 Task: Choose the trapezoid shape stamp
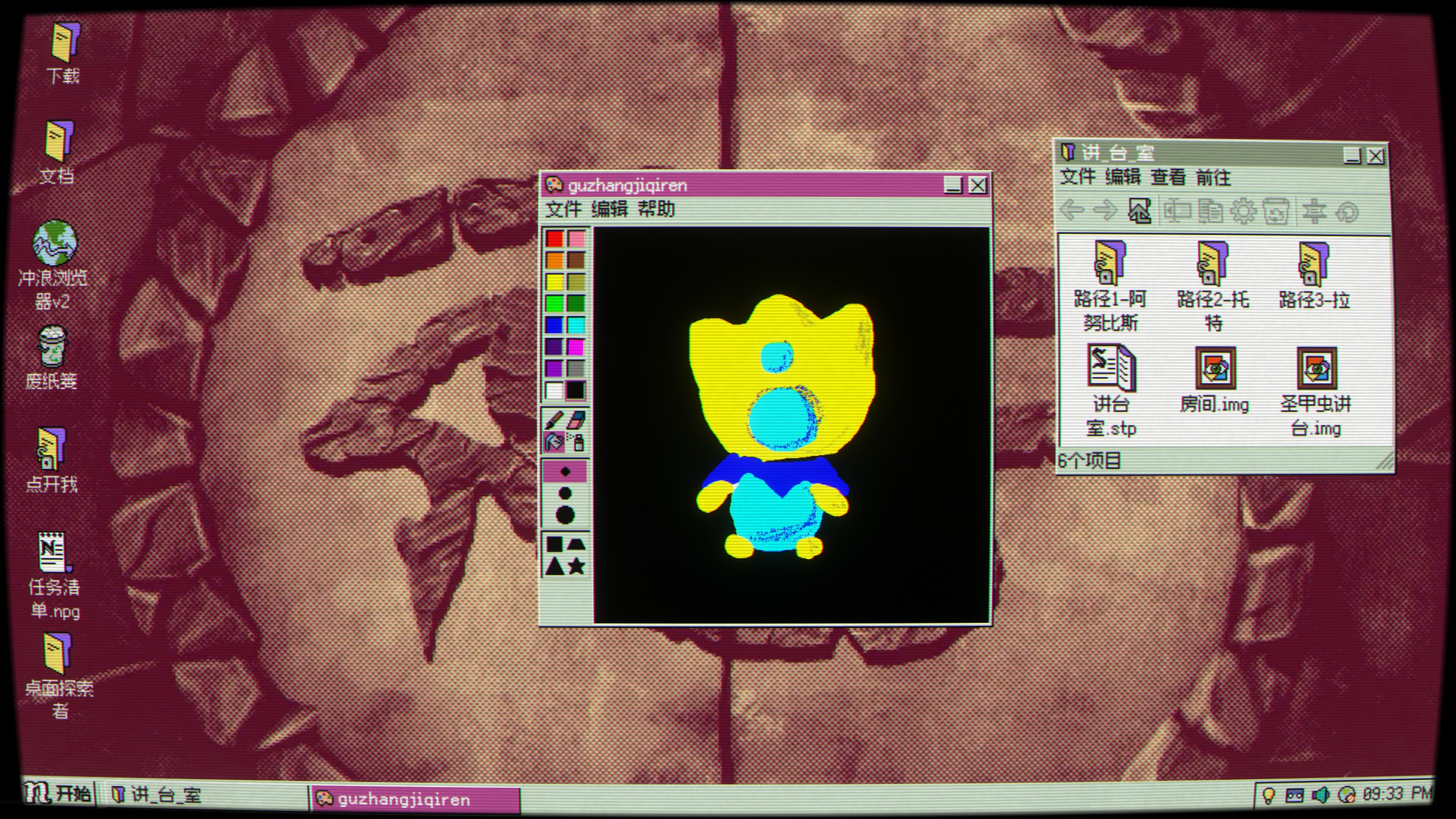tap(577, 544)
